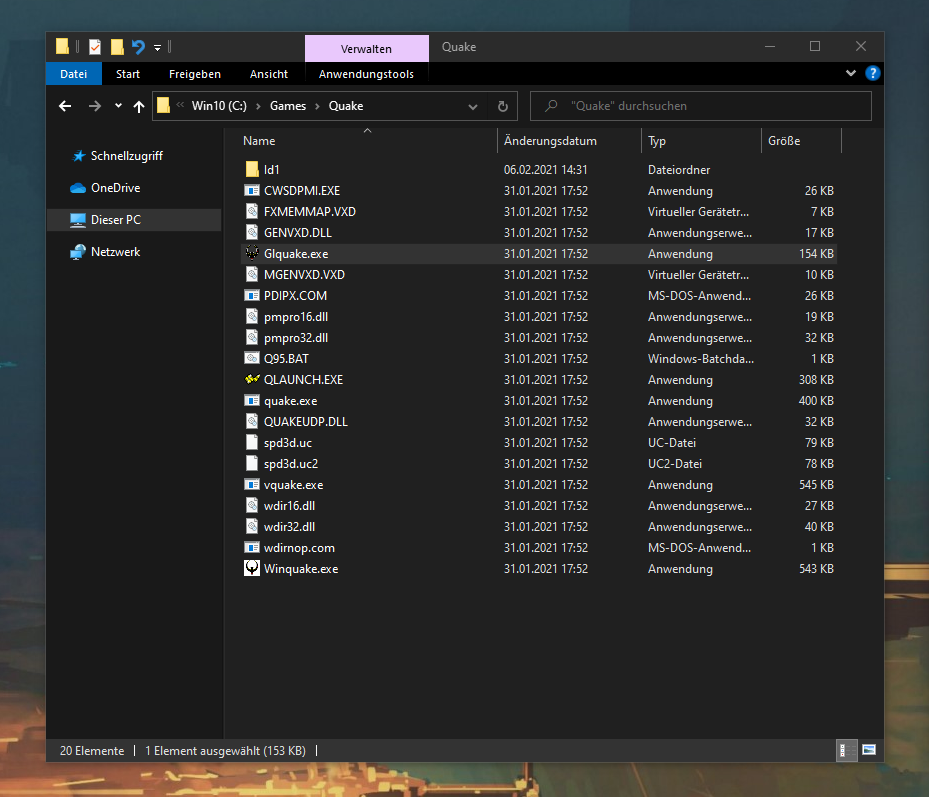Screen dimensions: 929x797
Task: Click the Q95.BAT batch file icon
Action: coord(252,359)
